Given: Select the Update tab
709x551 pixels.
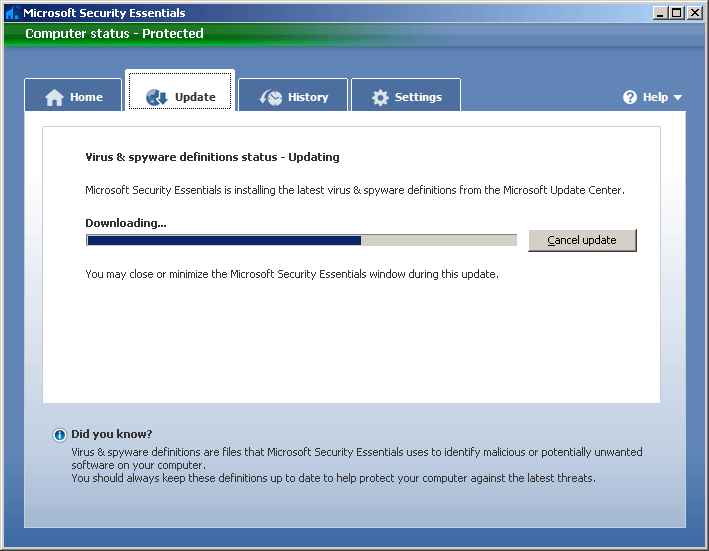Looking at the screenshot, I should coord(180,91).
